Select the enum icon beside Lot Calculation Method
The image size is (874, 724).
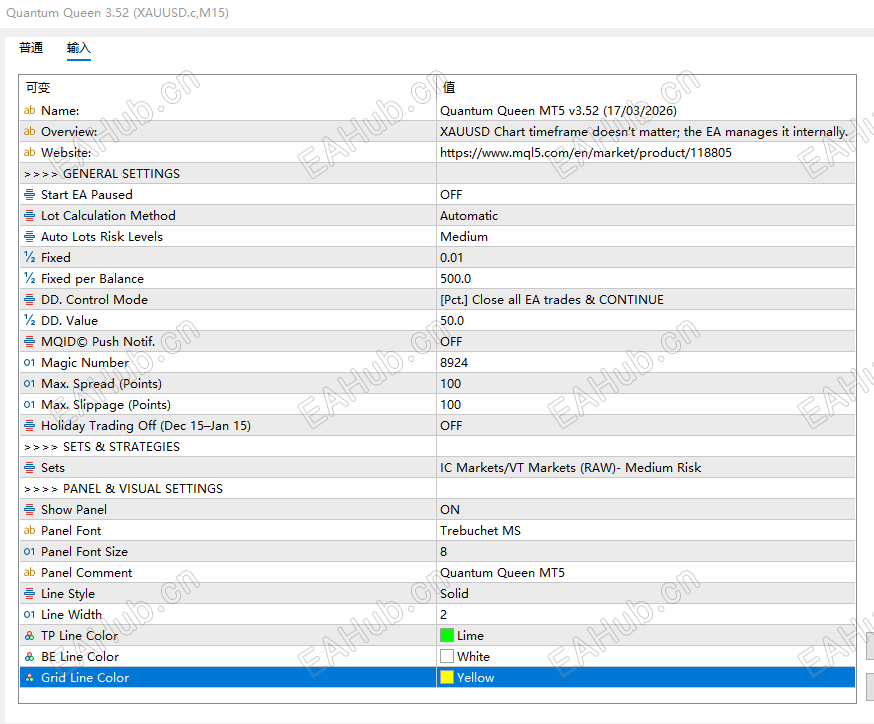pos(30,216)
